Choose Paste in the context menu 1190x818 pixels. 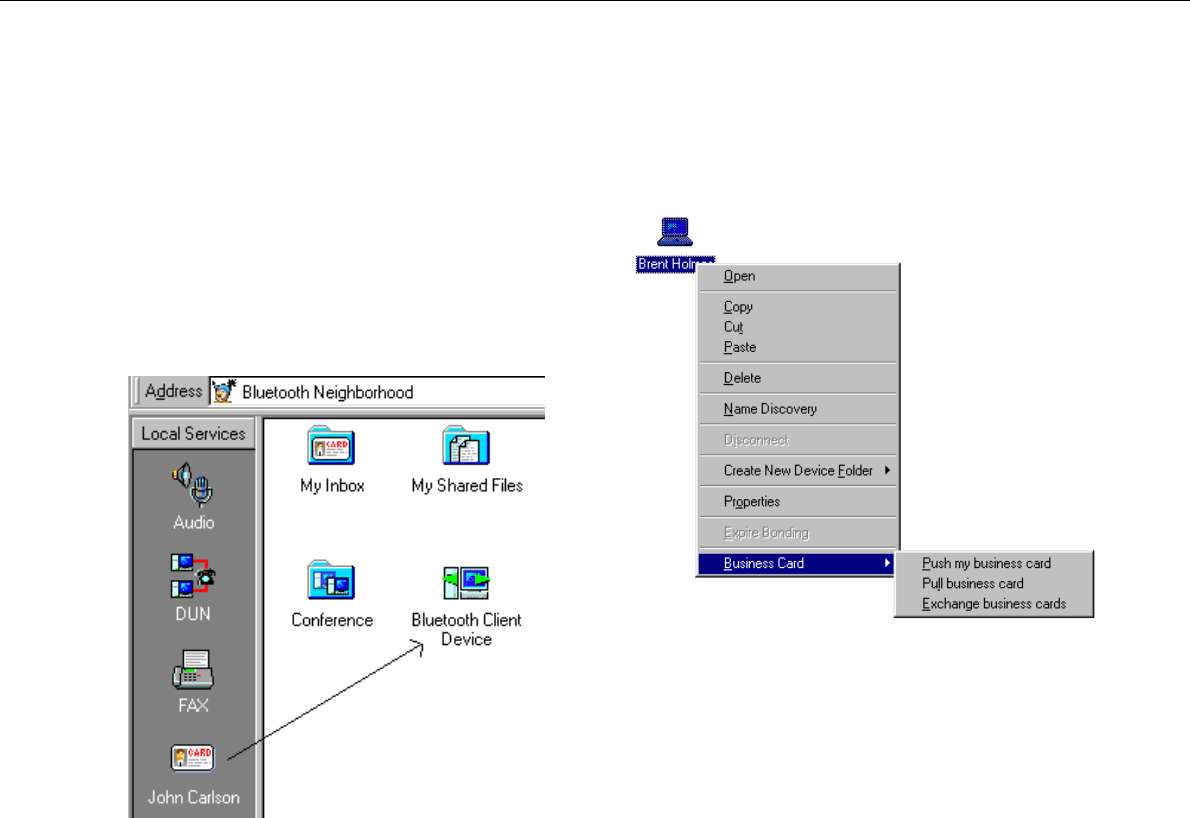click(x=798, y=348)
